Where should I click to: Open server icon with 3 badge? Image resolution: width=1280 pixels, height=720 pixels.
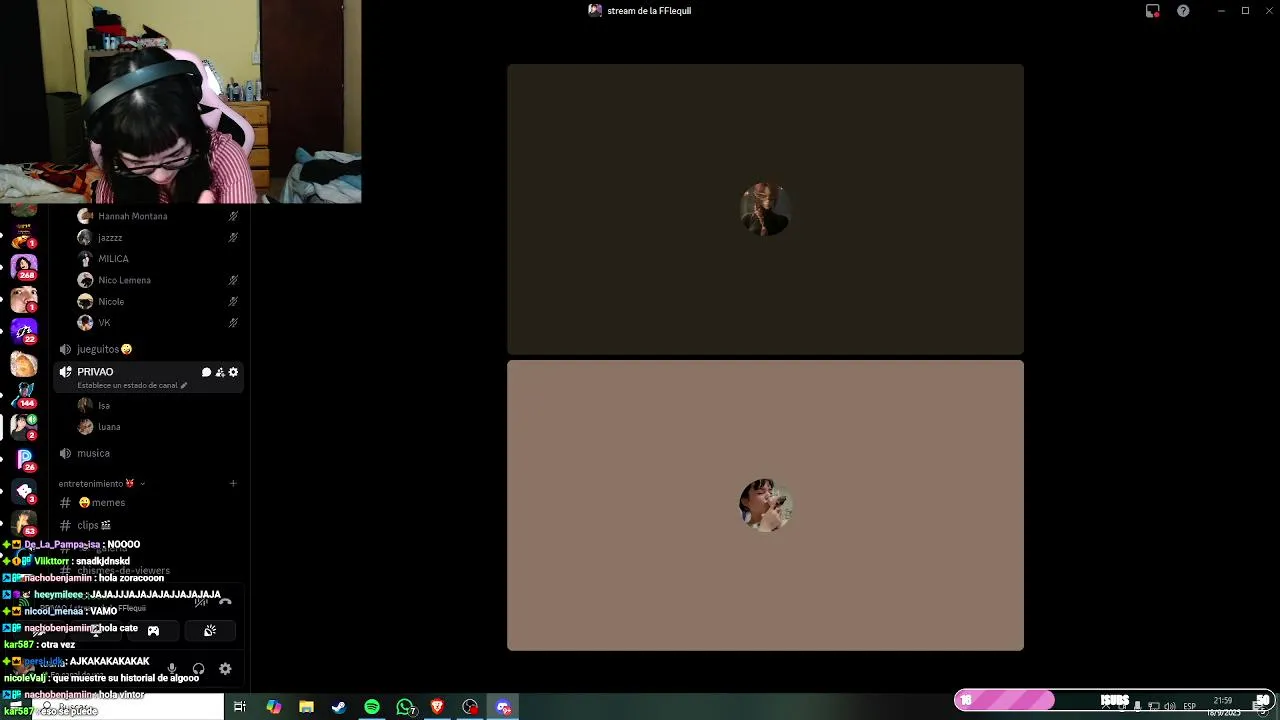(24, 491)
